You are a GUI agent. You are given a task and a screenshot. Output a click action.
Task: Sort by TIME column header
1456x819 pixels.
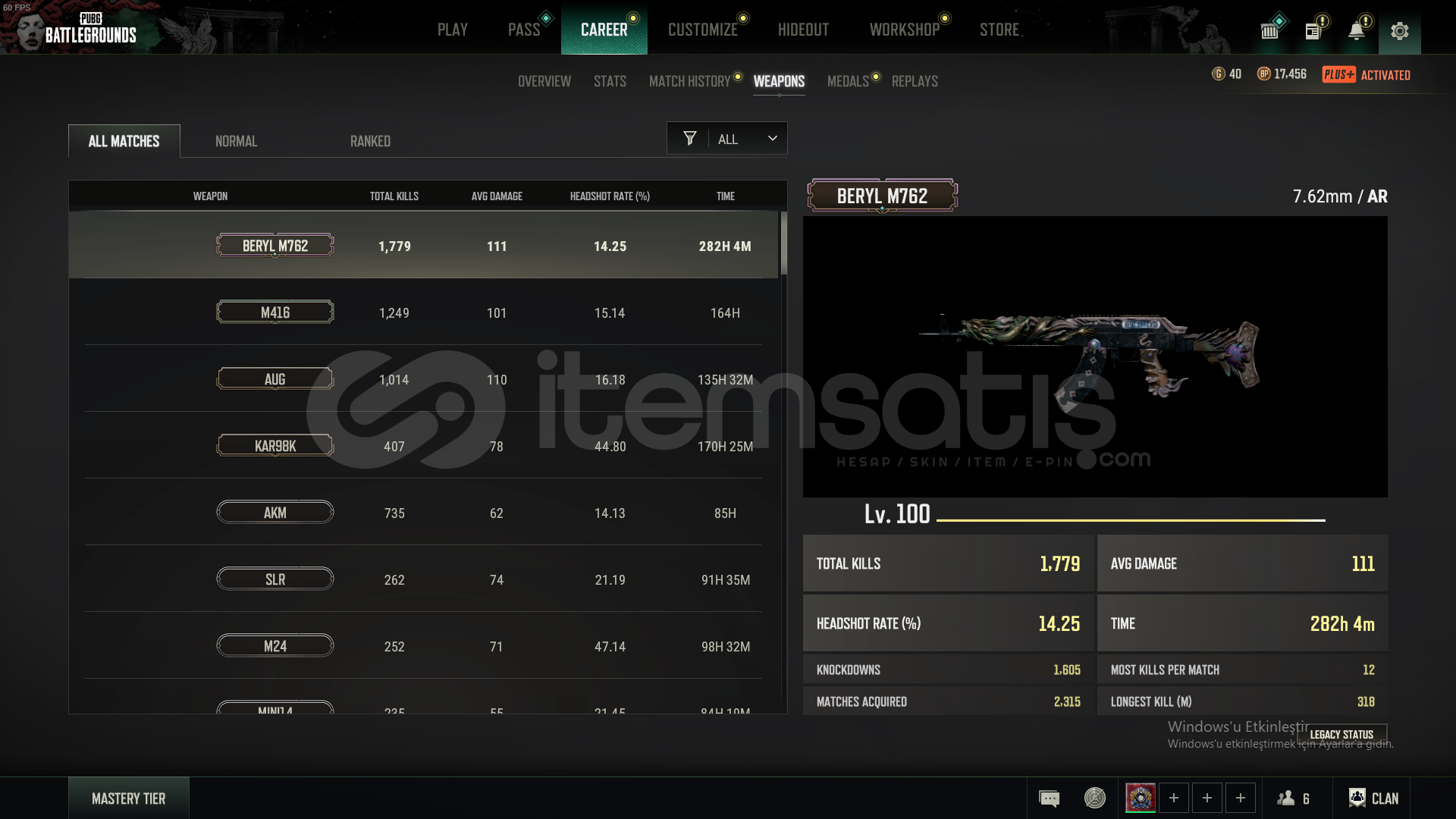(x=725, y=196)
